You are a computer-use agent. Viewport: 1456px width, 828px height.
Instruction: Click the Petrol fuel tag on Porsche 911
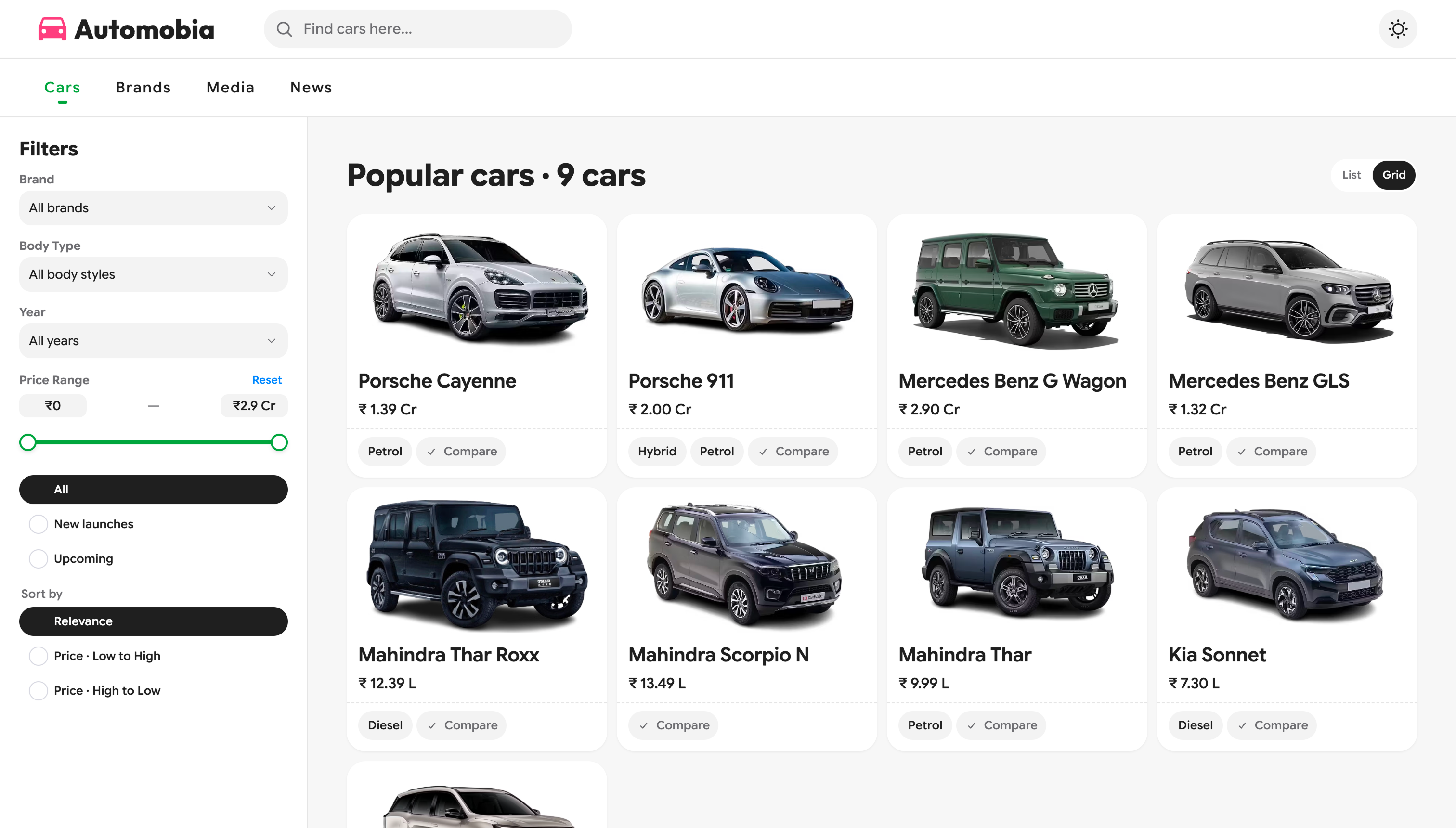pos(716,451)
